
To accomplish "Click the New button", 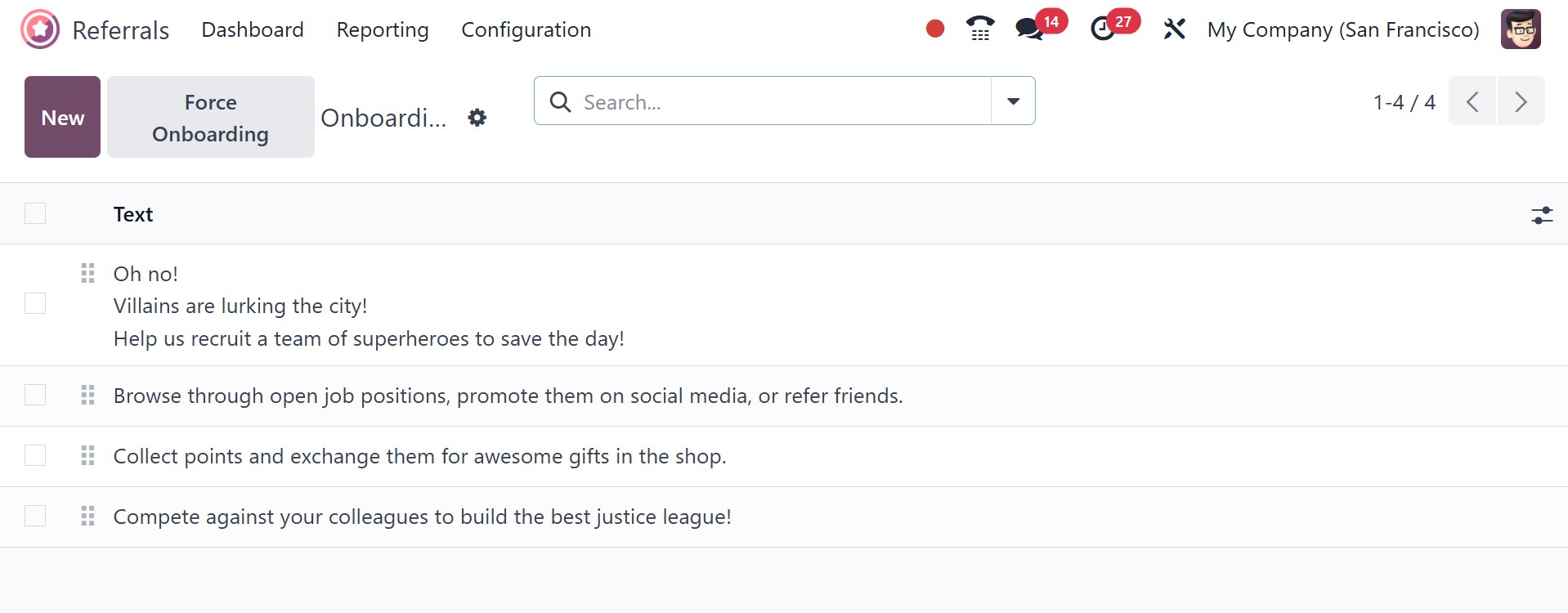I will tap(62, 117).
